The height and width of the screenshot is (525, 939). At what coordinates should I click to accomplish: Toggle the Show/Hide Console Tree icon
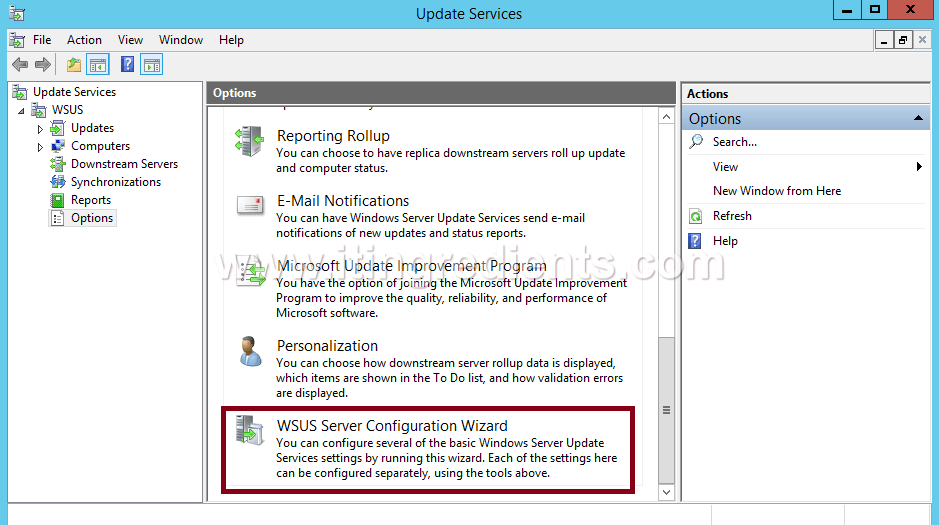click(98, 65)
